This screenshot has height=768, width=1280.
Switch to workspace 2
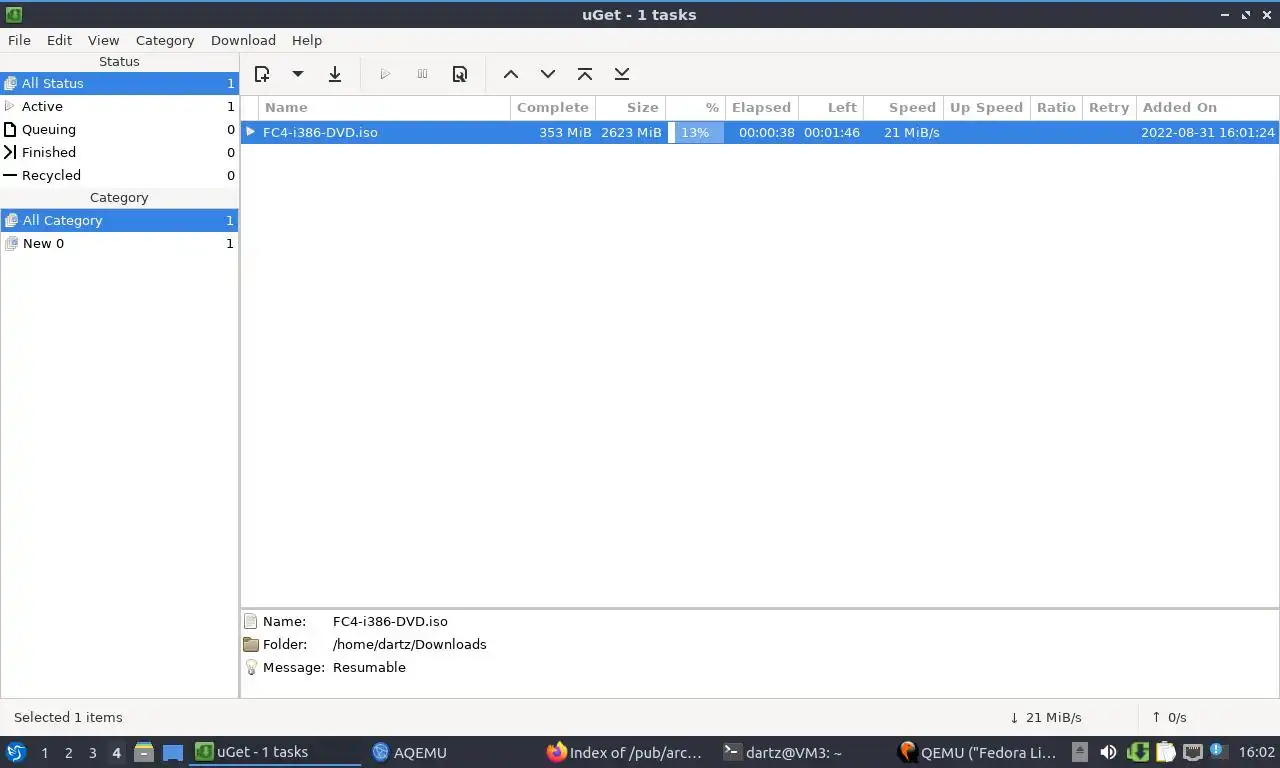[68, 752]
